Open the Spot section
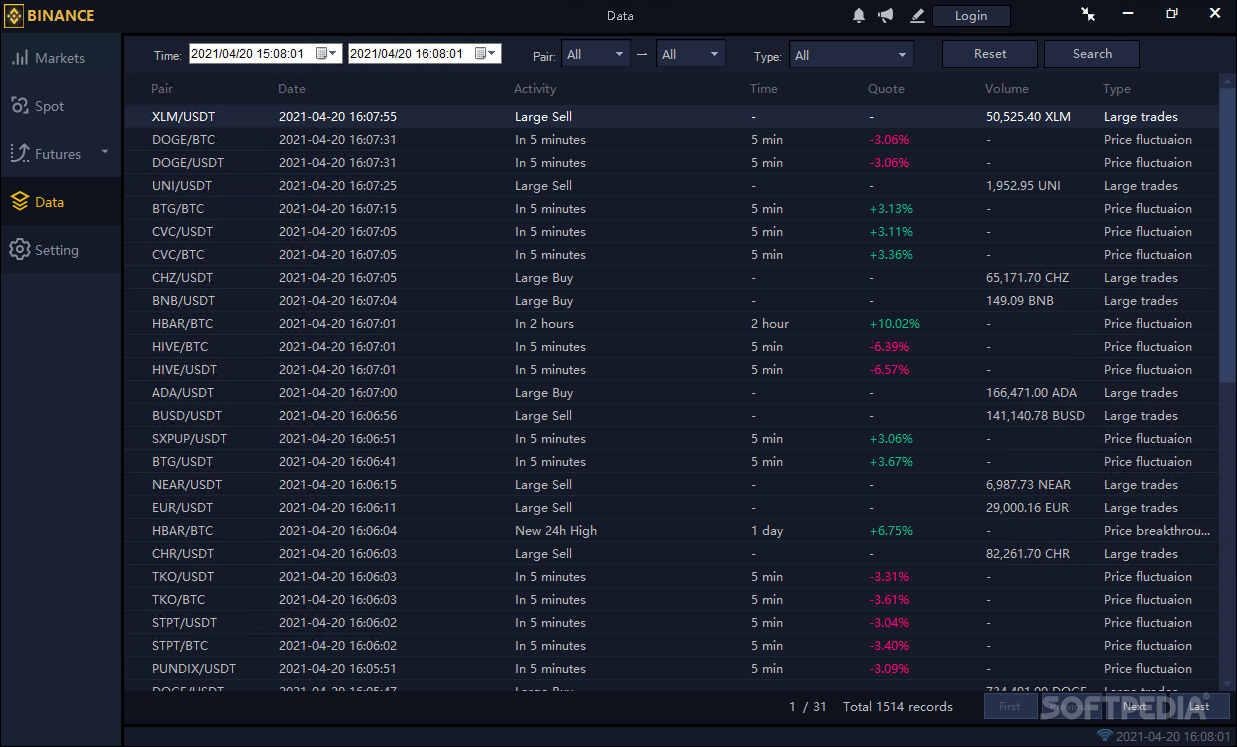This screenshot has height=747, width=1237. 61,106
